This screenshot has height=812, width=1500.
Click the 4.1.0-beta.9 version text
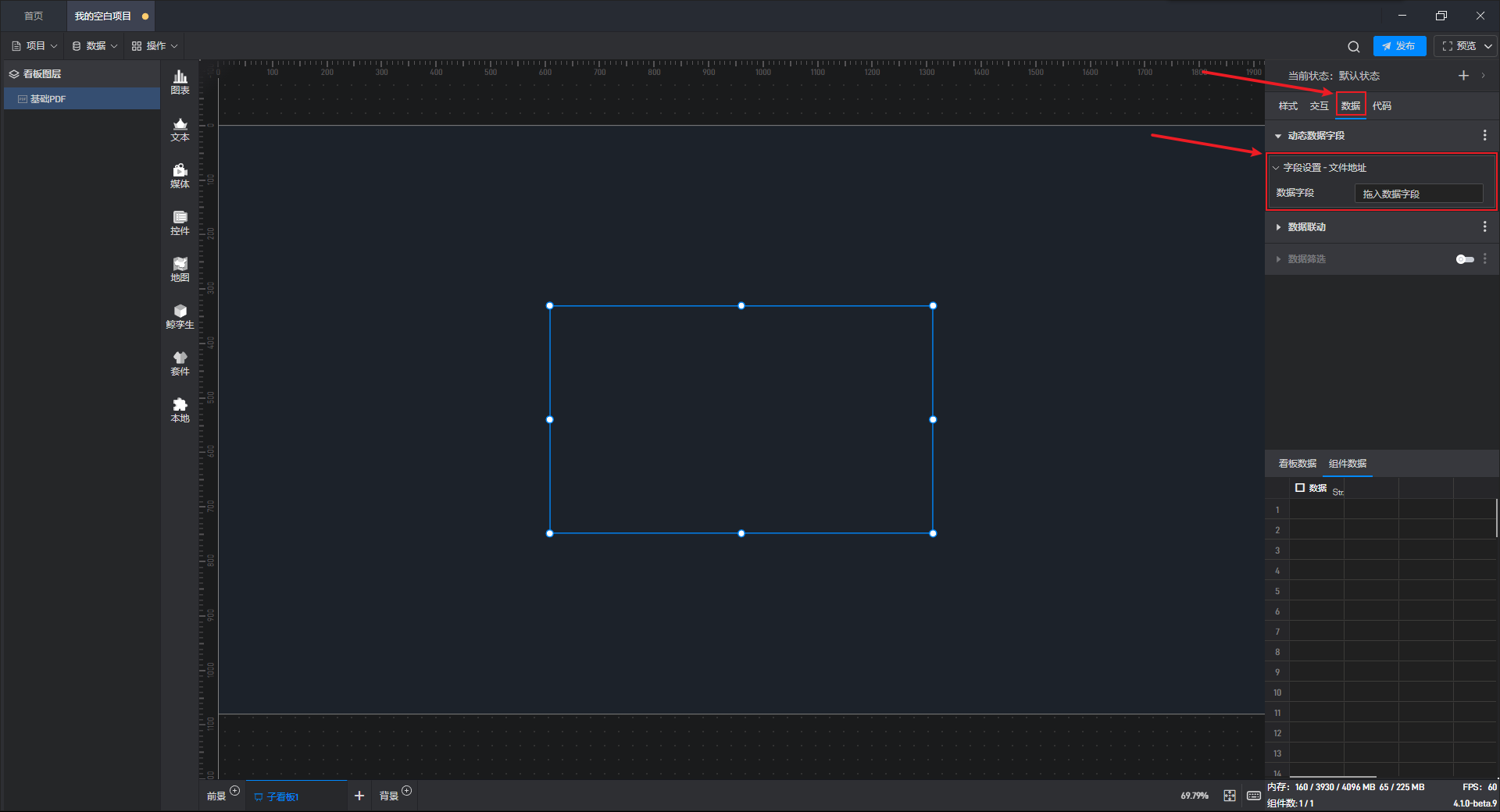click(x=1475, y=803)
